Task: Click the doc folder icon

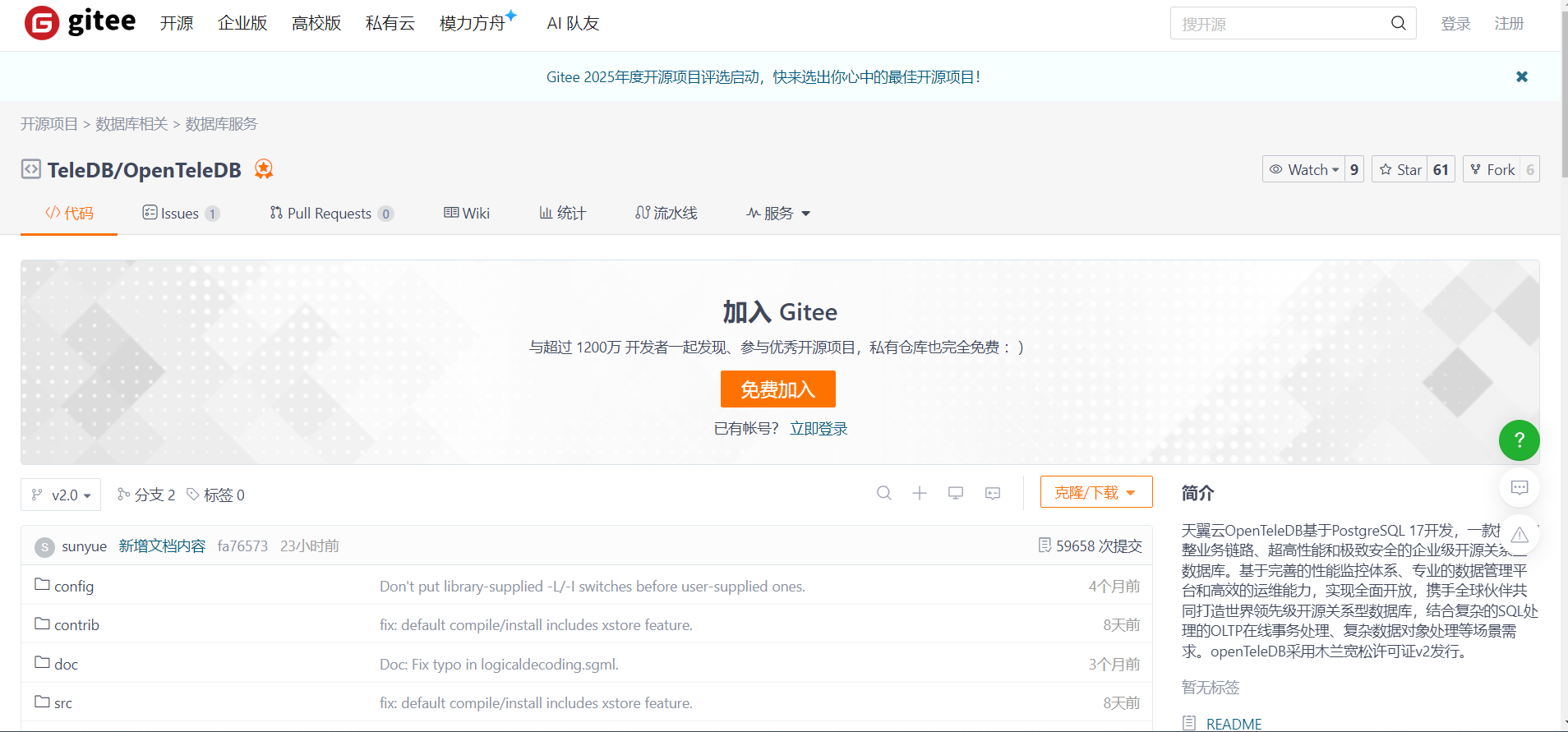Action: click(x=43, y=662)
